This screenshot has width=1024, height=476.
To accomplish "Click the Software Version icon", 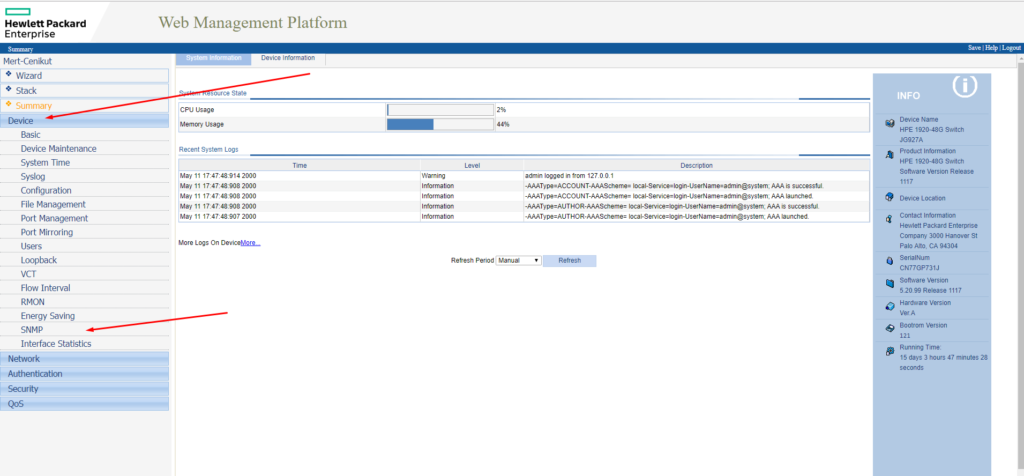I will pos(889,283).
